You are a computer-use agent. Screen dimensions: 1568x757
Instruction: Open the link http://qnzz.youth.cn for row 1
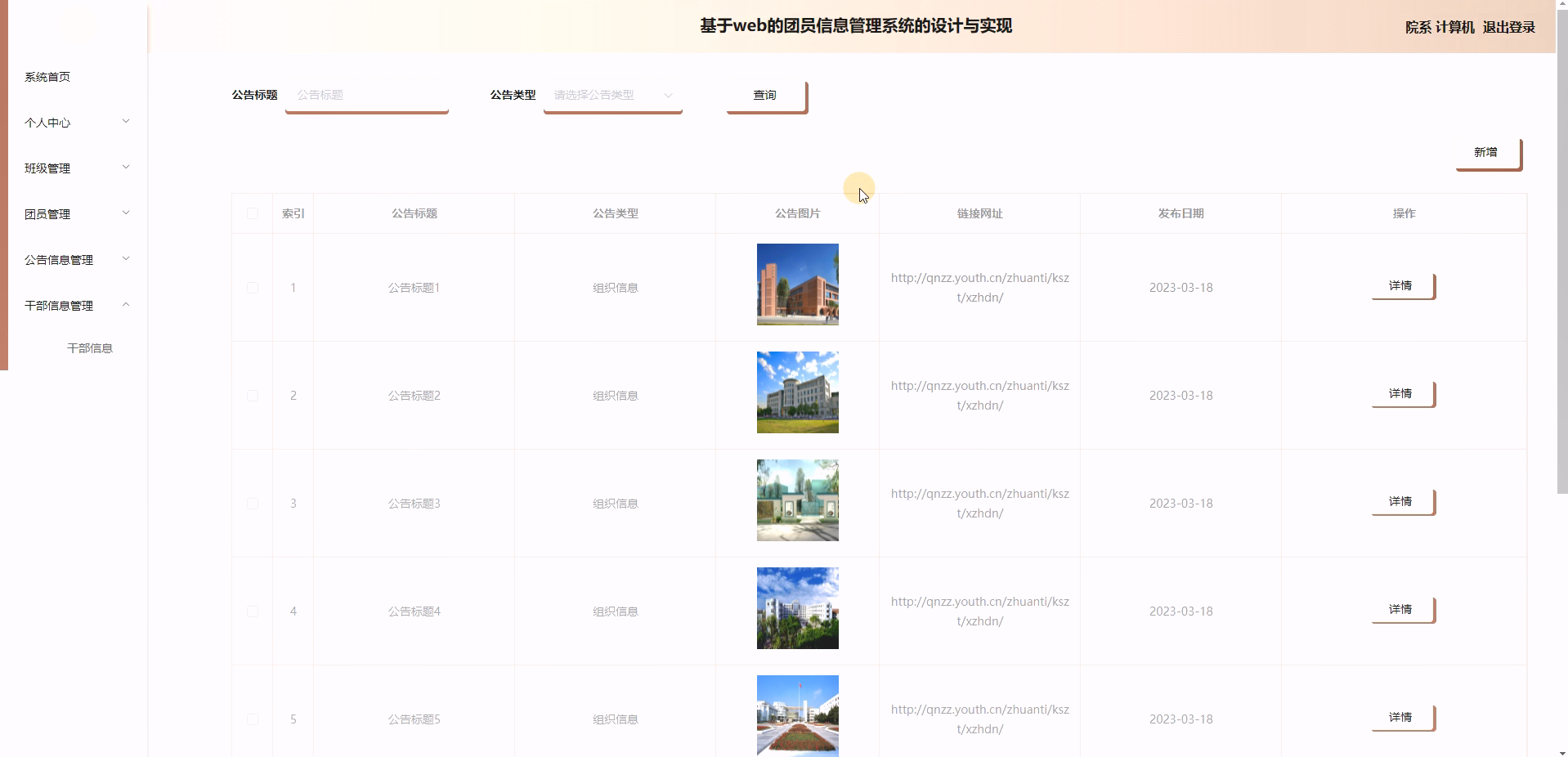[979, 287]
